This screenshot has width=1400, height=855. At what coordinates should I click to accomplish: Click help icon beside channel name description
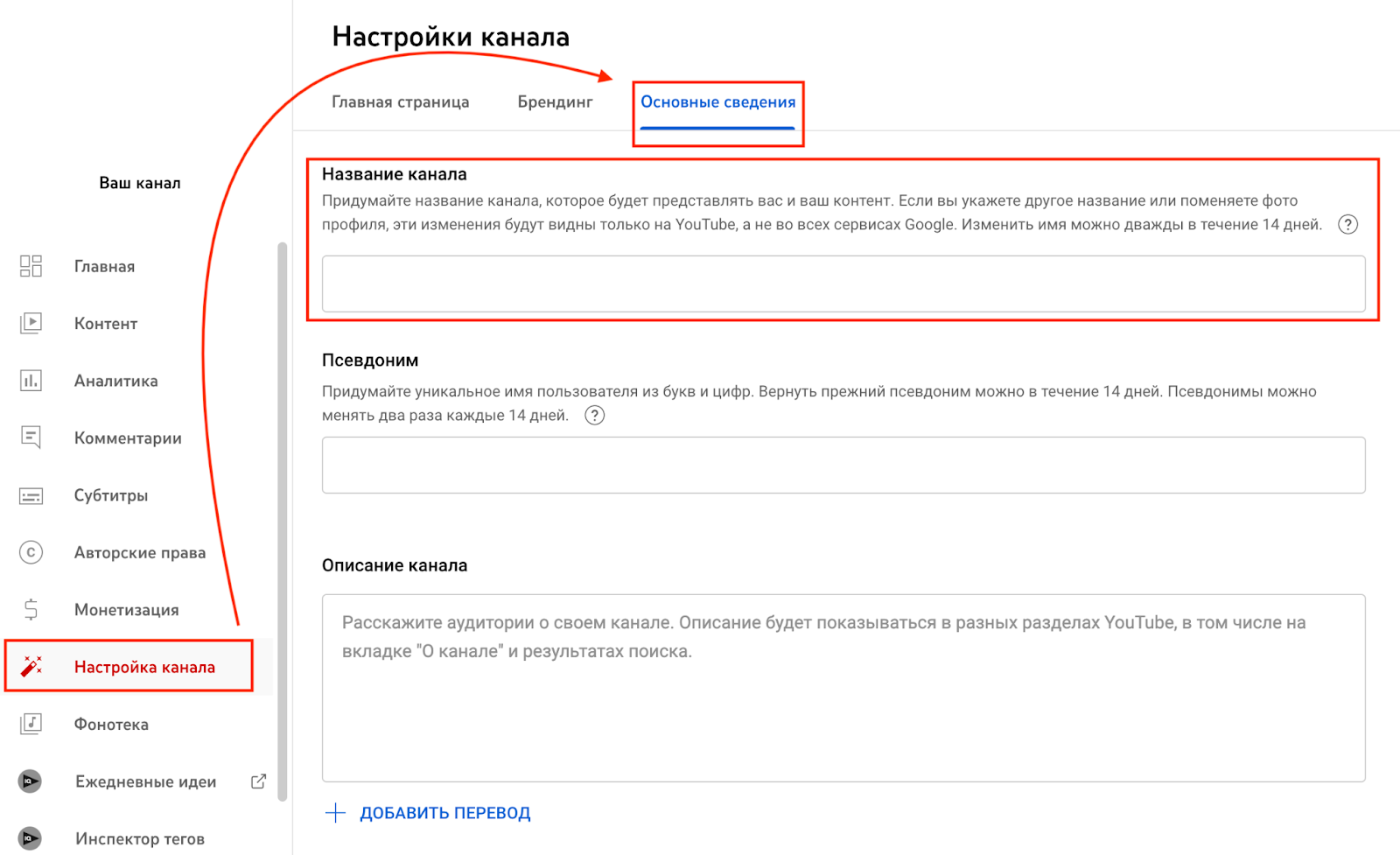pyautogui.click(x=1347, y=225)
